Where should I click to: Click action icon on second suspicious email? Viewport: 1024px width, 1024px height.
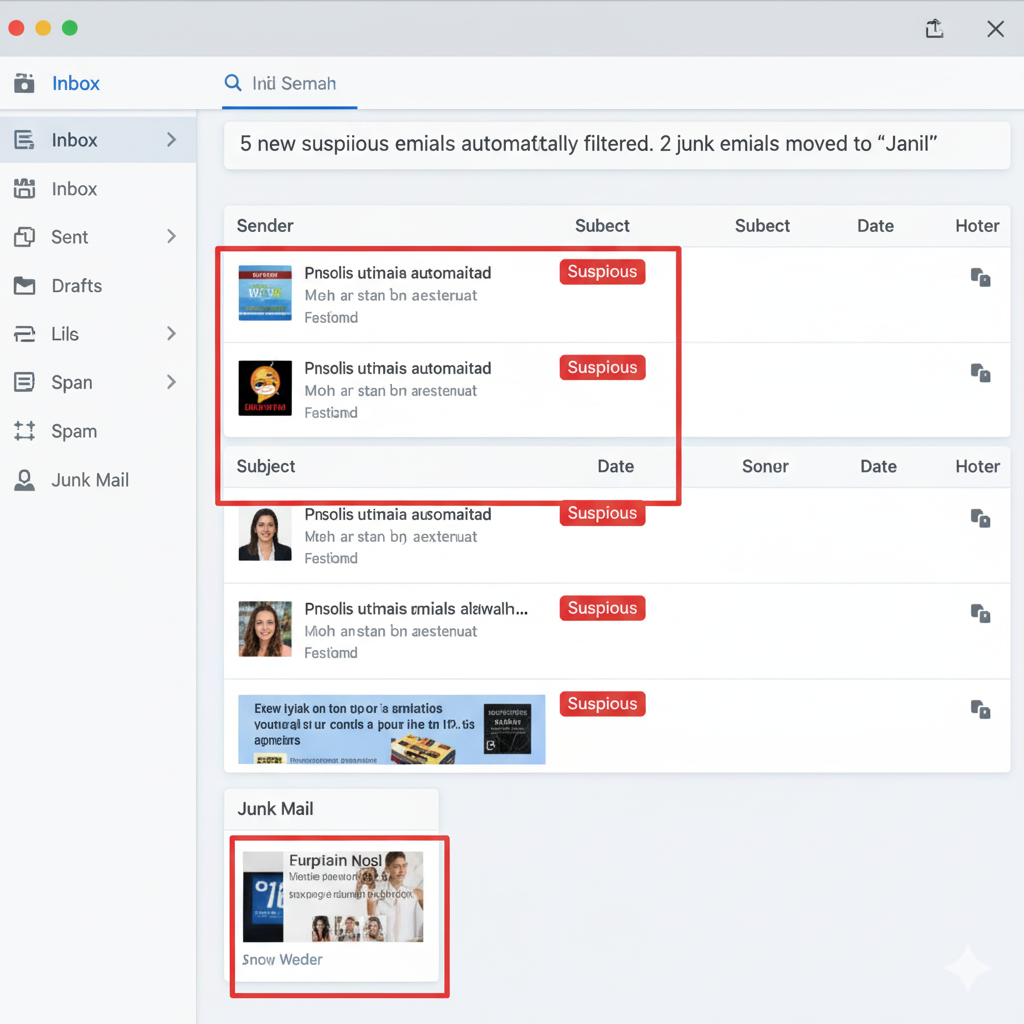tap(980, 373)
